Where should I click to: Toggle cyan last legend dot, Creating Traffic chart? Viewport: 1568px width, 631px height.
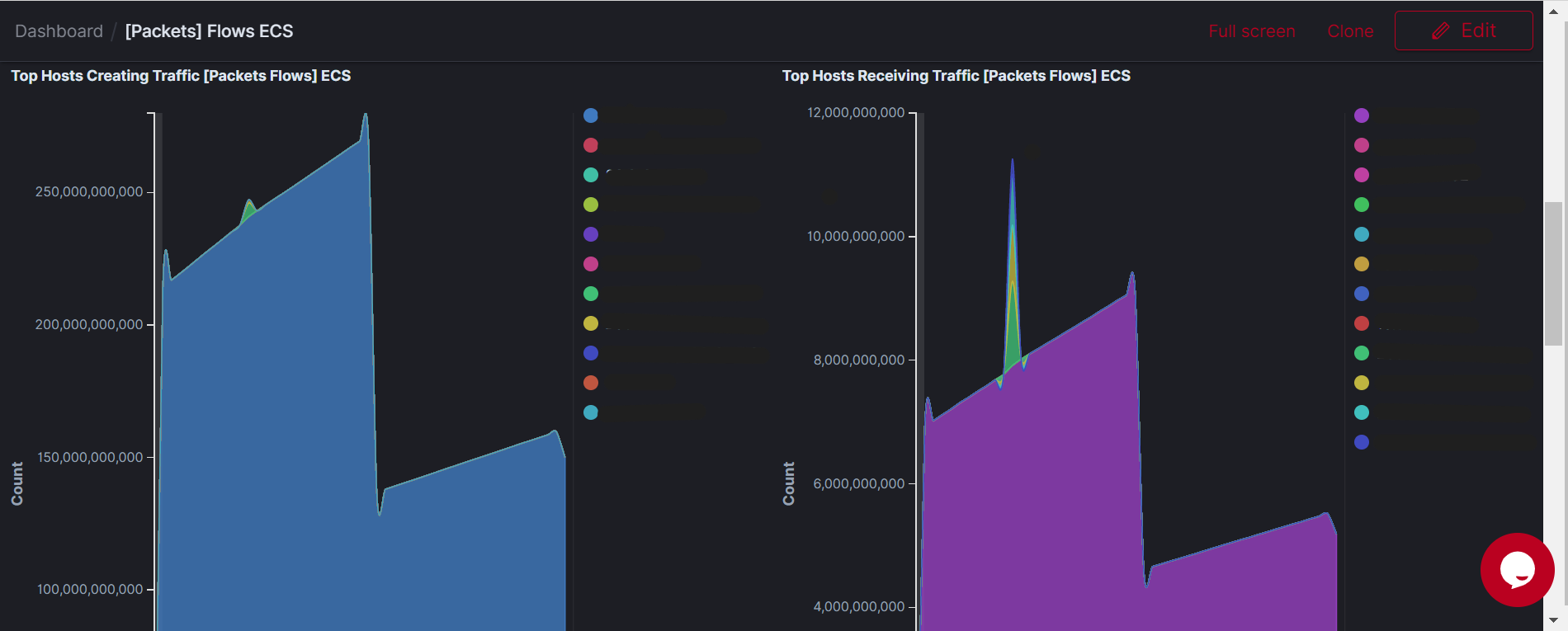click(591, 412)
